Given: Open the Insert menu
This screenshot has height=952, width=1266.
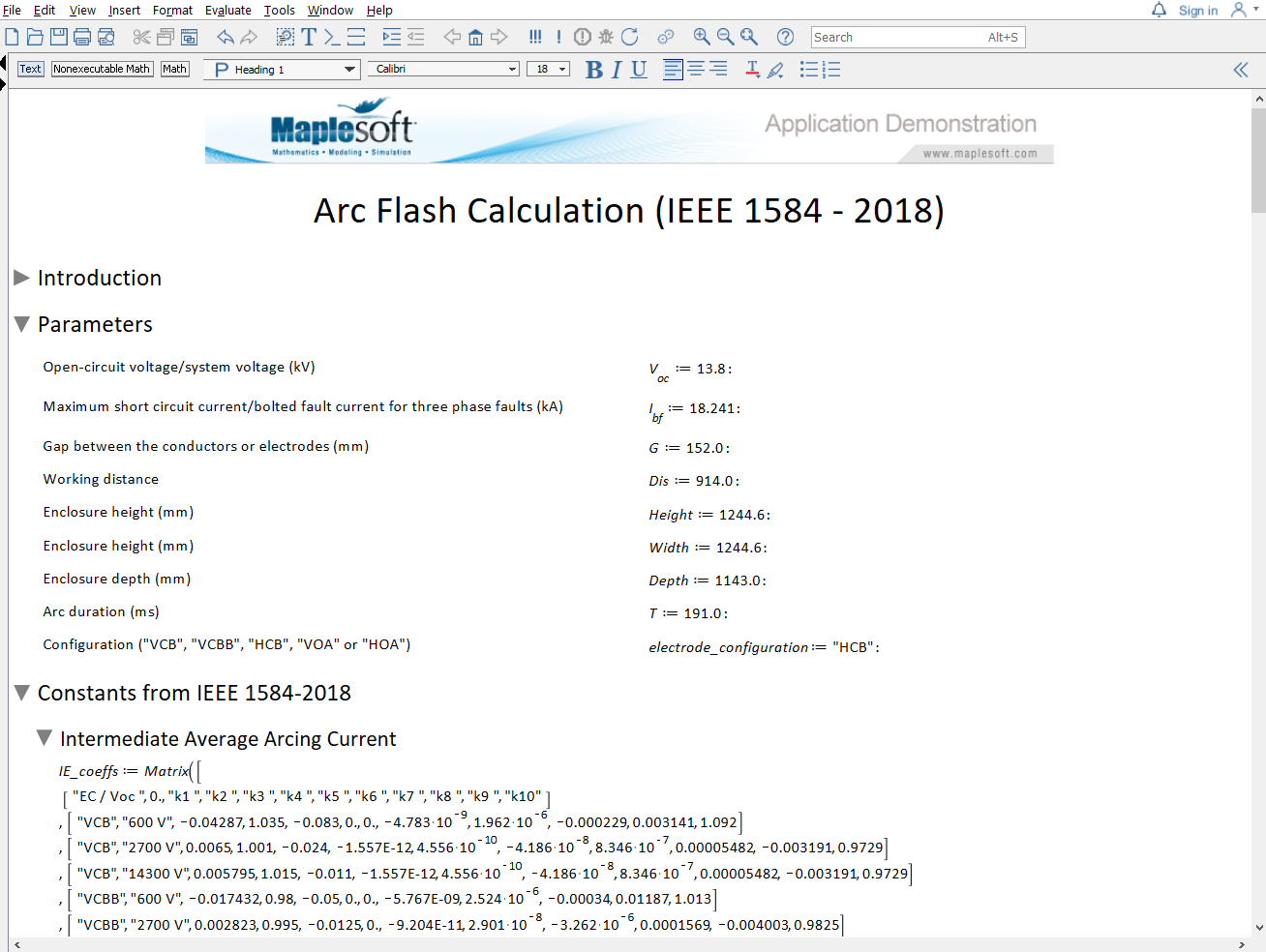Looking at the screenshot, I should point(124,10).
